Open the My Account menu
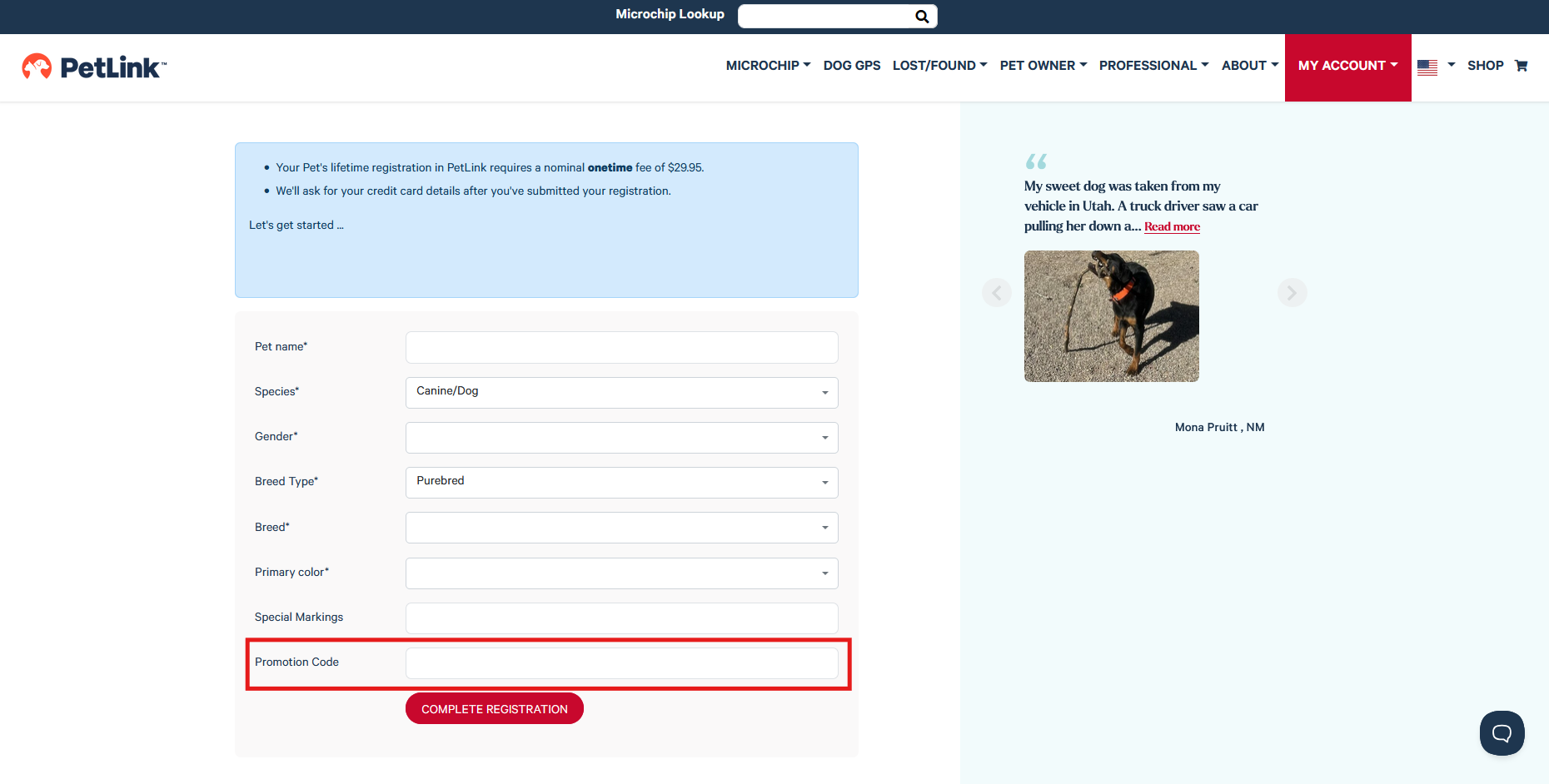Viewport: 1549px width, 784px height. coord(1348,67)
